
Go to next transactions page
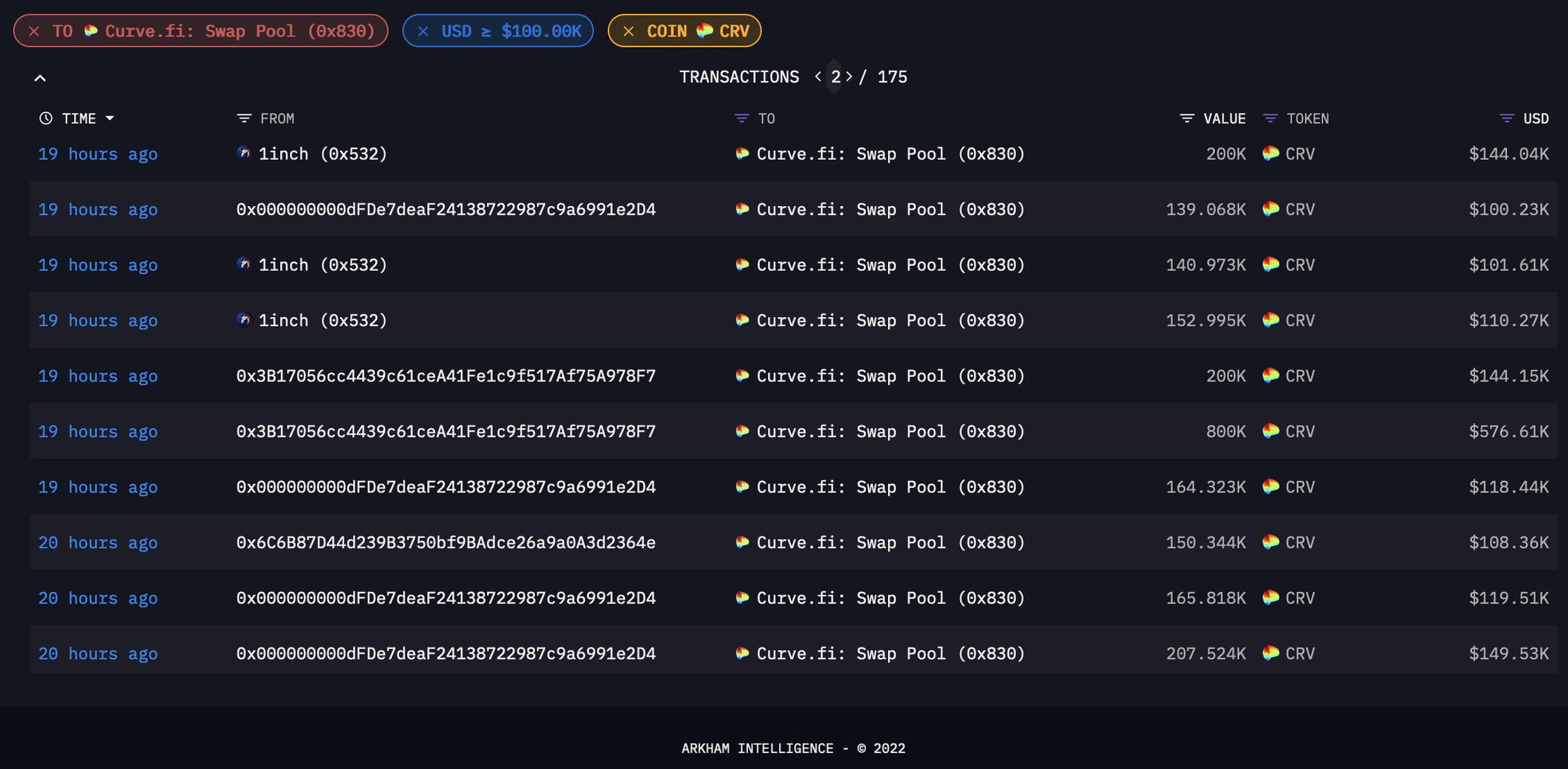[x=849, y=77]
